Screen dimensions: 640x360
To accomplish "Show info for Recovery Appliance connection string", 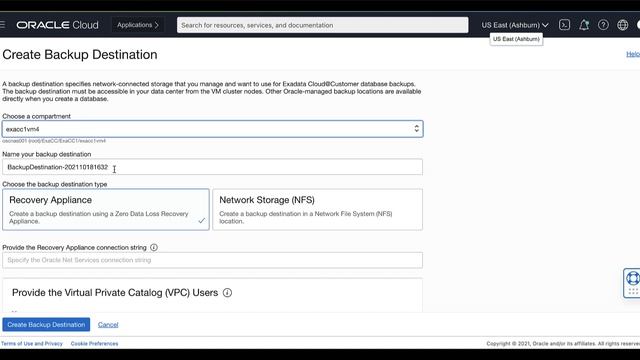I will 154,247.
